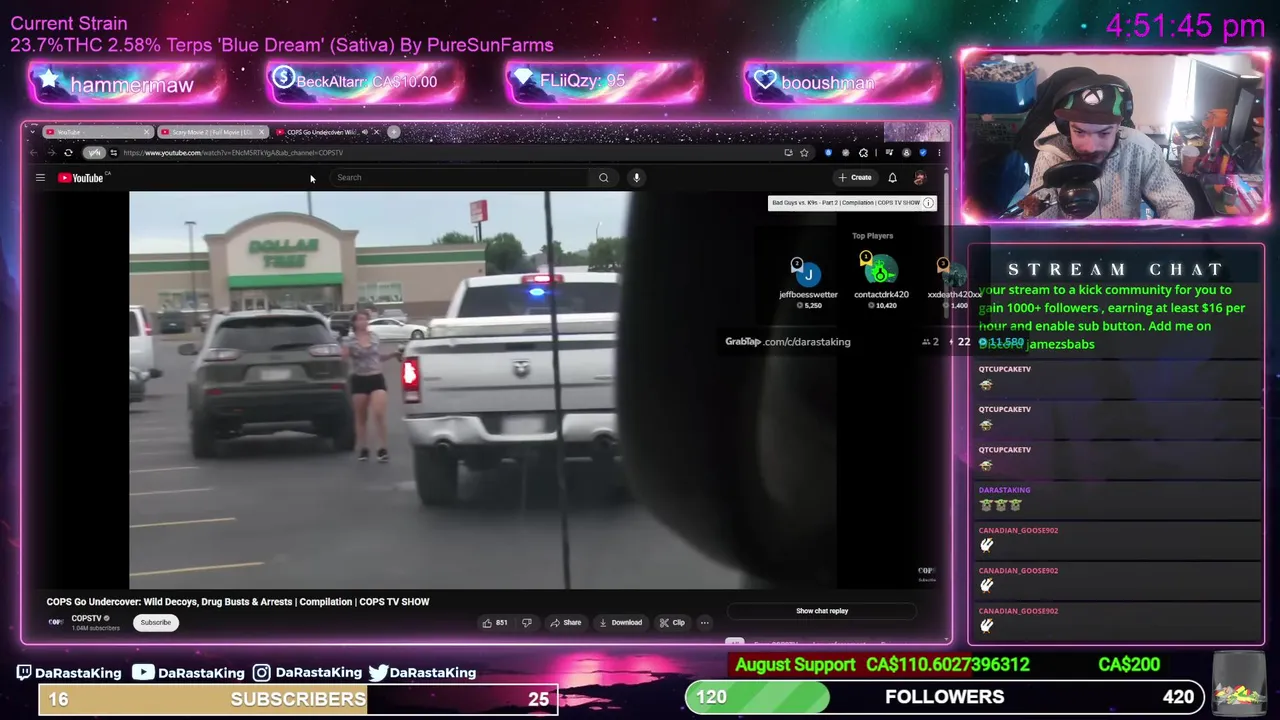Click the install app icon in address bar
The height and width of the screenshot is (720, 1280).
(789, 153)
